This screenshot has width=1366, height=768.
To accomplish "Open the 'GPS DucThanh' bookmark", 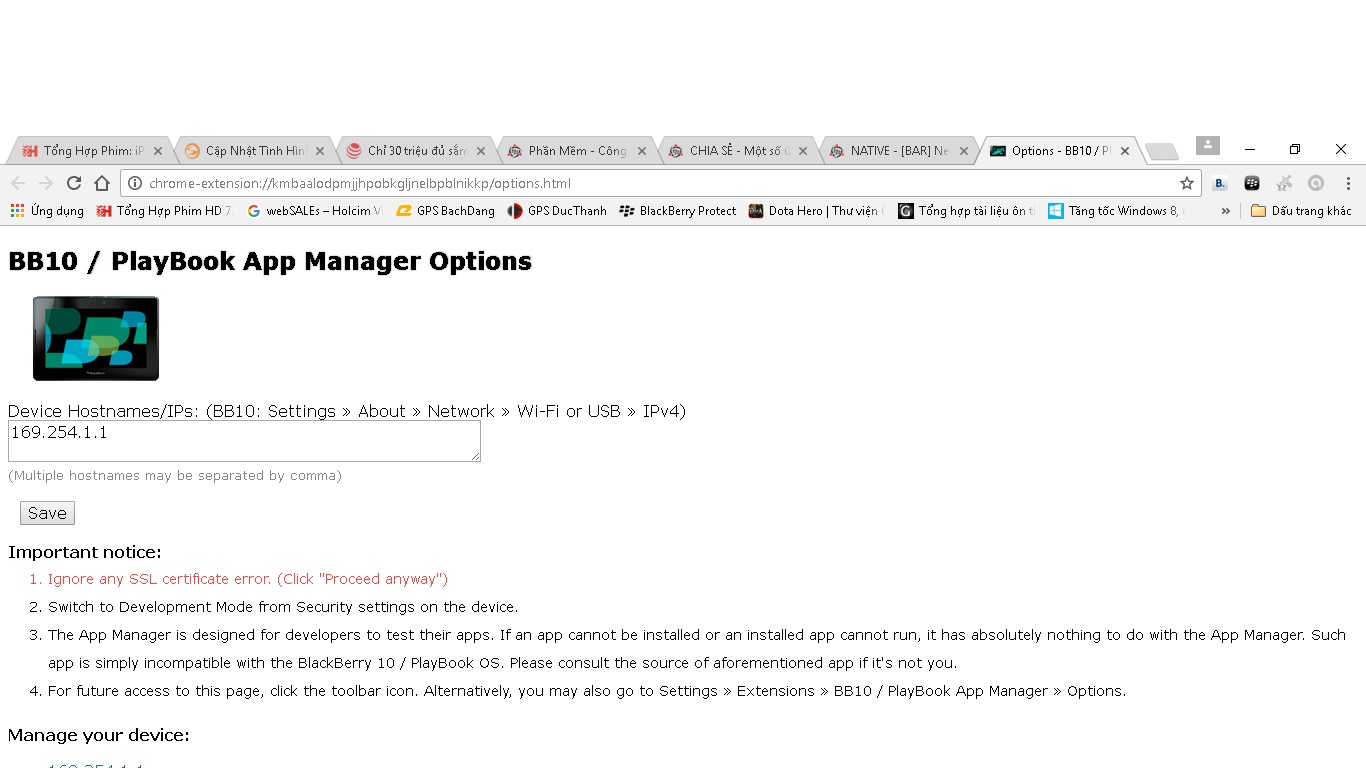I will click(557, 211).
